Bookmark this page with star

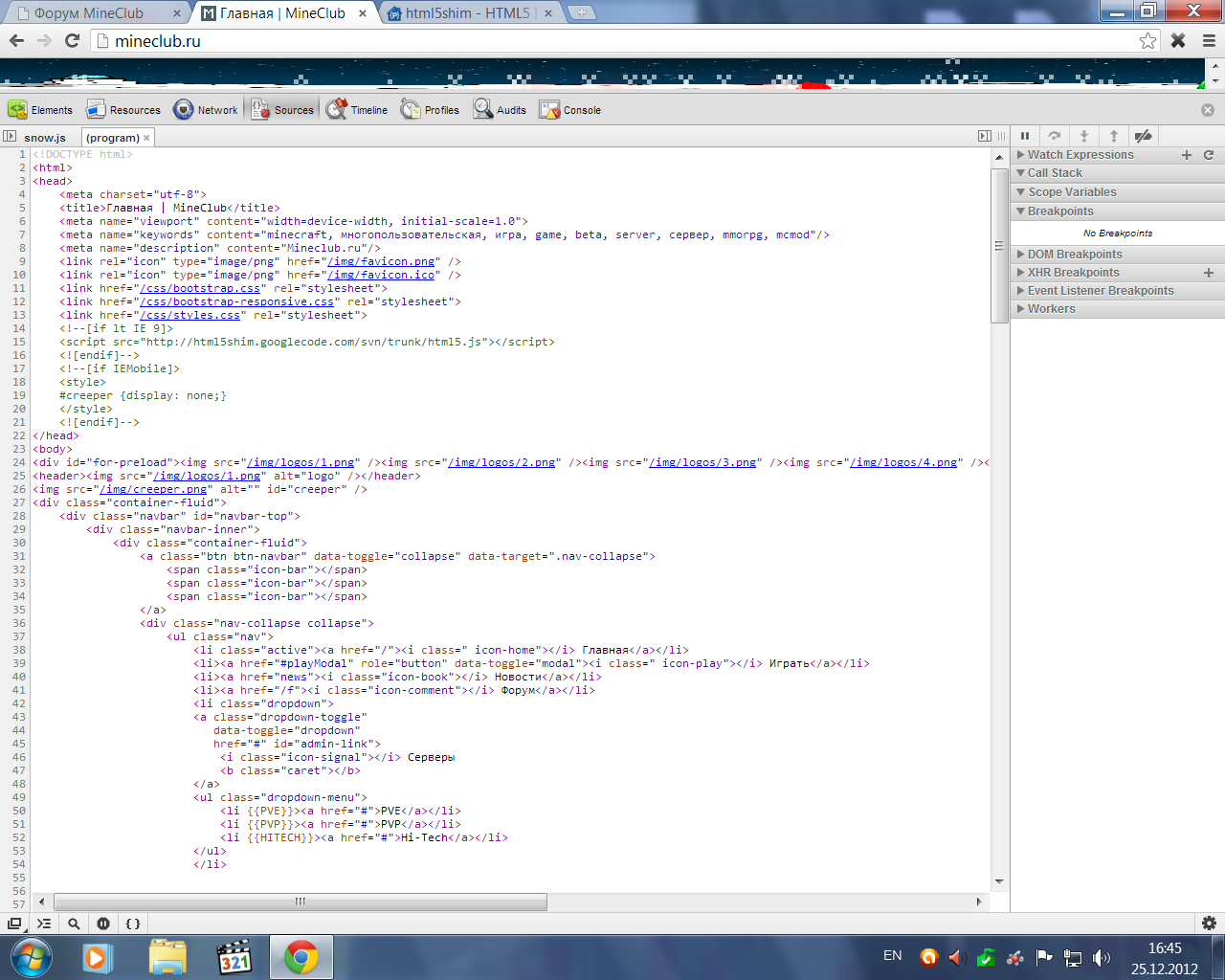(1148, 41)
